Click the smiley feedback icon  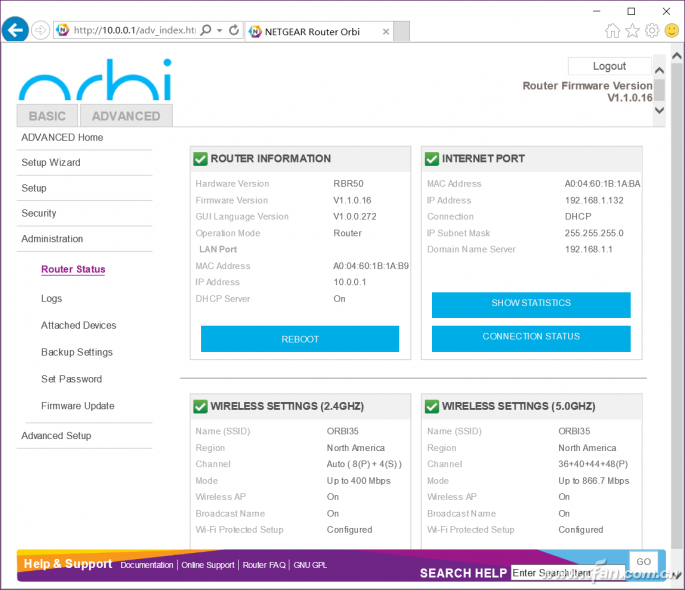click(672, 31)
